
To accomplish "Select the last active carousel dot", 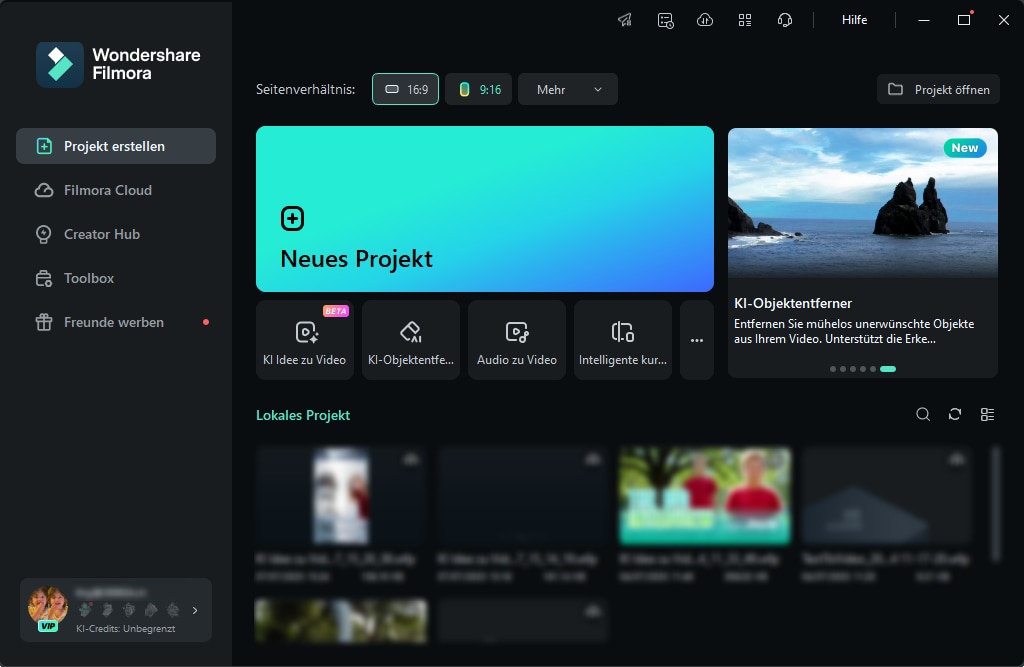I will 888,369.
